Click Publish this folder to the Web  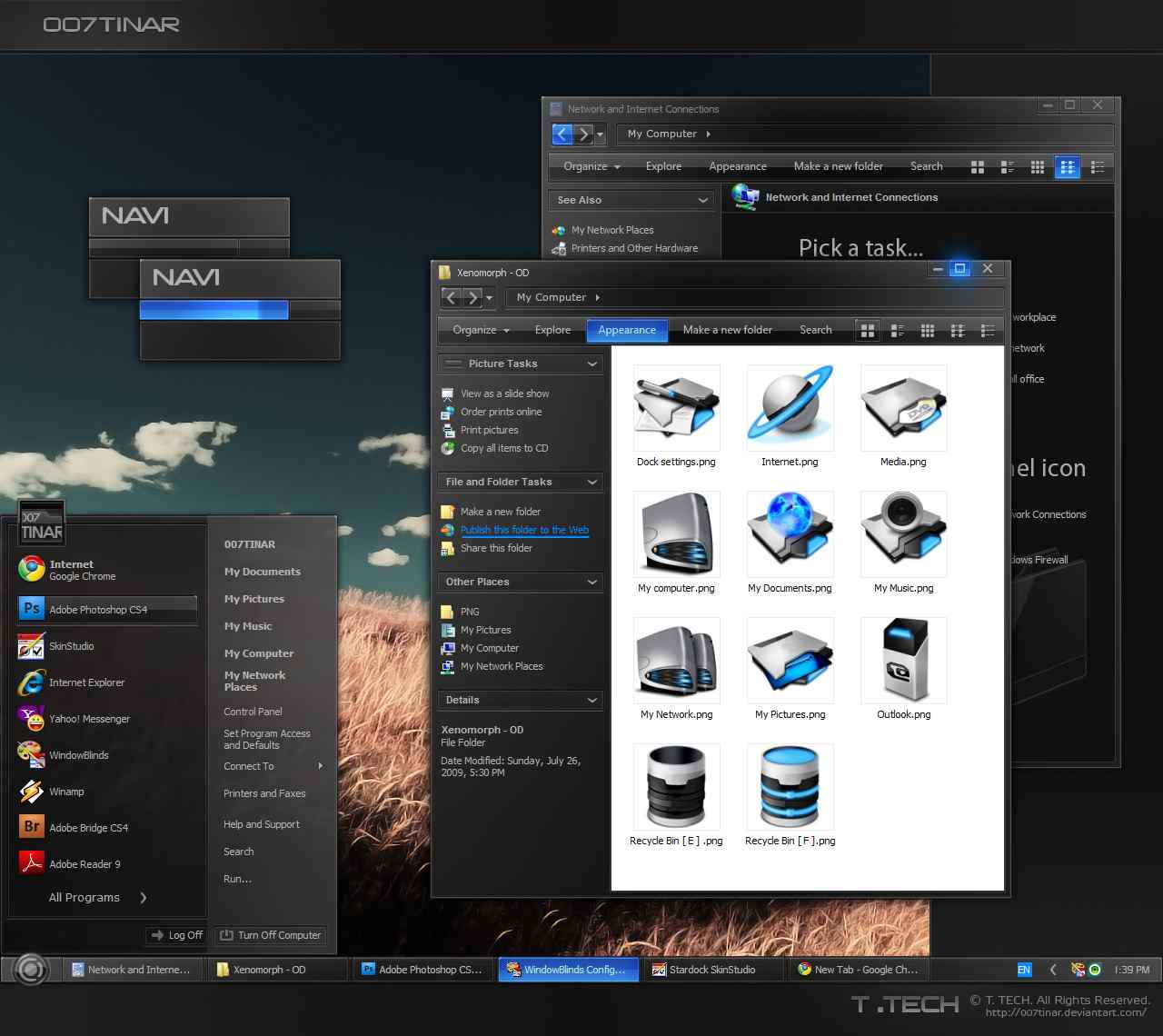524,530
